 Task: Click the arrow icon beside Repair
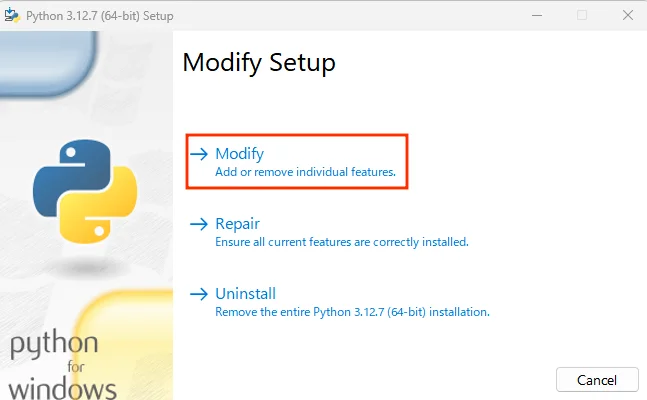(x=199, y=224)
